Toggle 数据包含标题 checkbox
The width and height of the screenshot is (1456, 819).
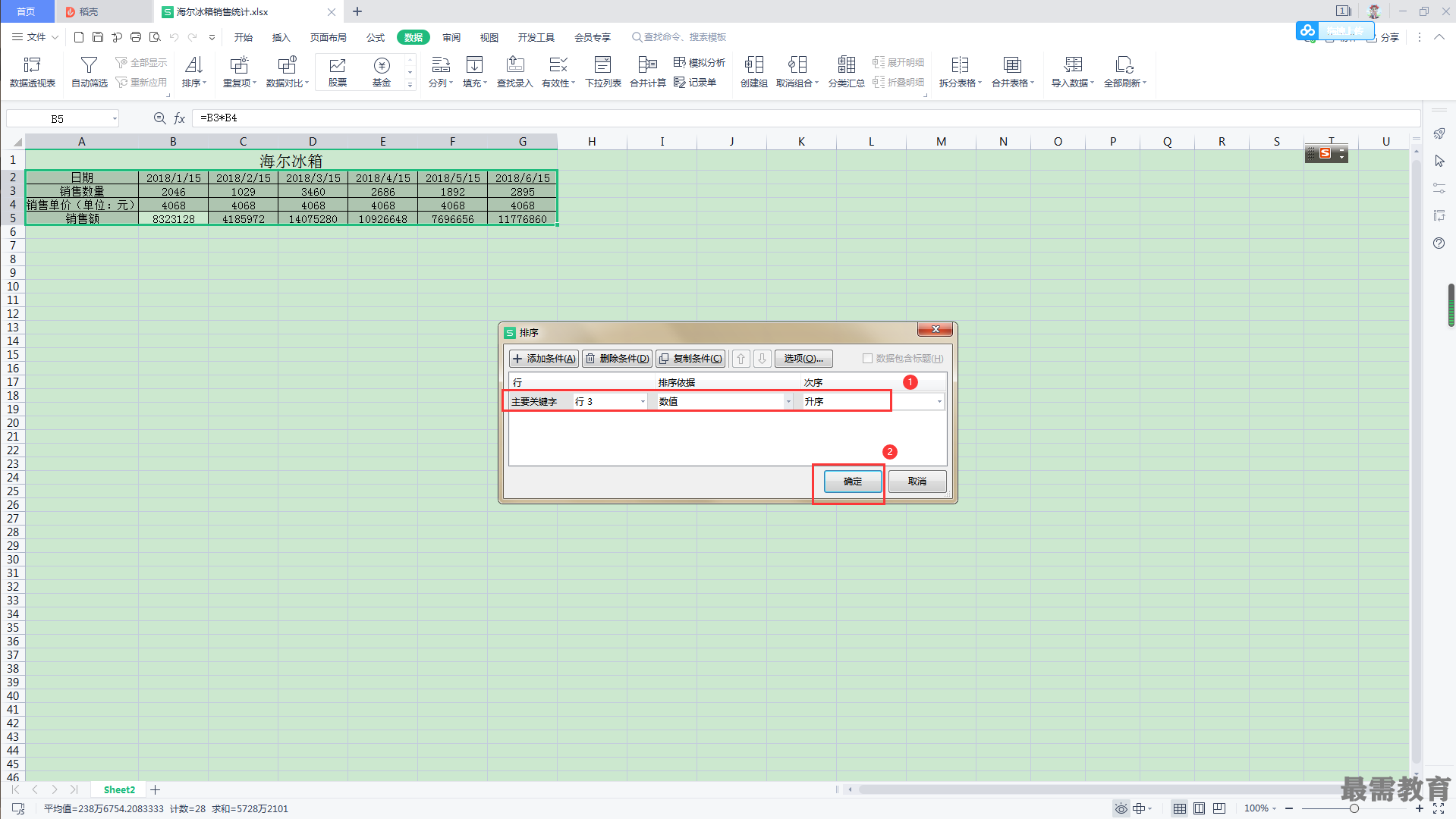867,359
